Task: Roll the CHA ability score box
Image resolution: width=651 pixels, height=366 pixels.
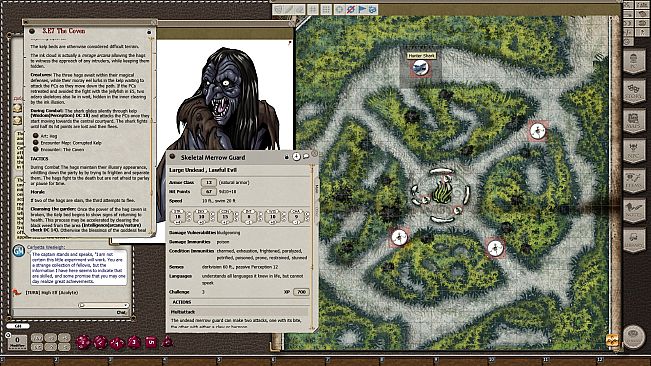Action: [296, 216]
